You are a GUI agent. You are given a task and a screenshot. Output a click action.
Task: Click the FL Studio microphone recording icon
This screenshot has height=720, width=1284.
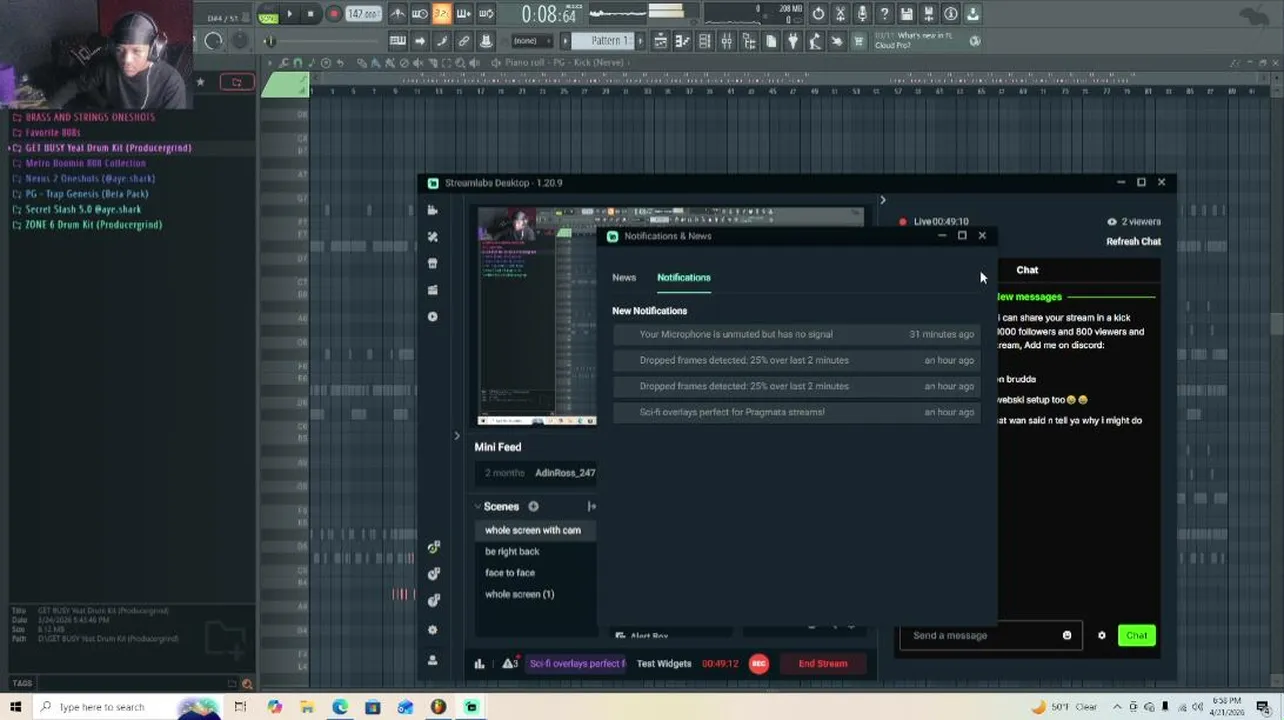[x=862, y=14]
